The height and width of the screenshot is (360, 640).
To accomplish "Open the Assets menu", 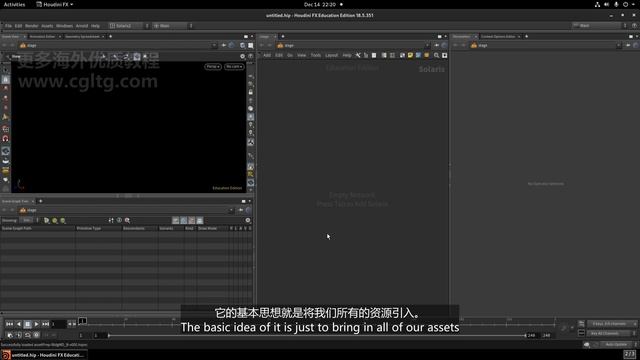I will click(47, 26).
